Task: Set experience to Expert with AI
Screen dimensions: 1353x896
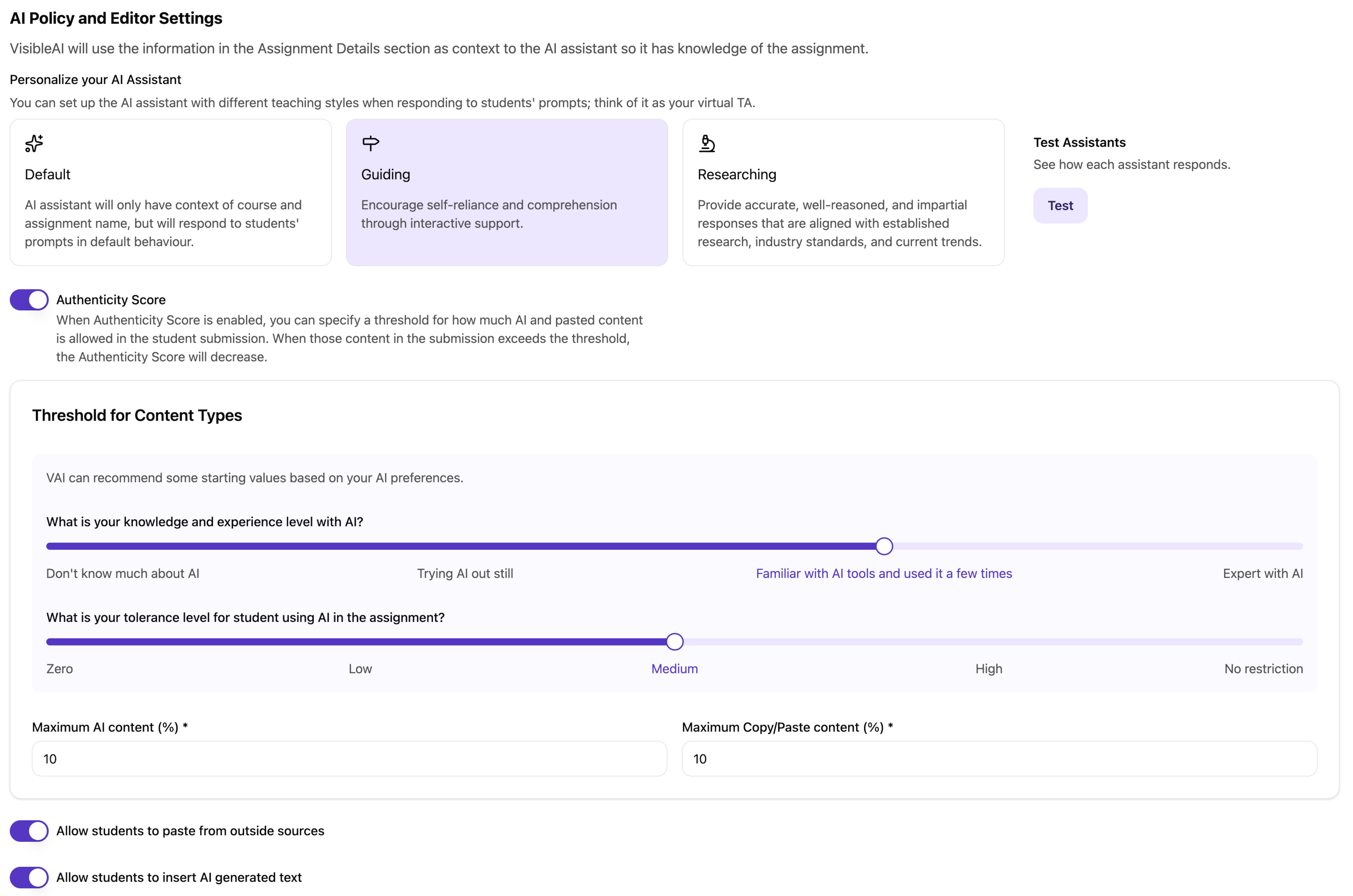Action: coord(1262,573)
